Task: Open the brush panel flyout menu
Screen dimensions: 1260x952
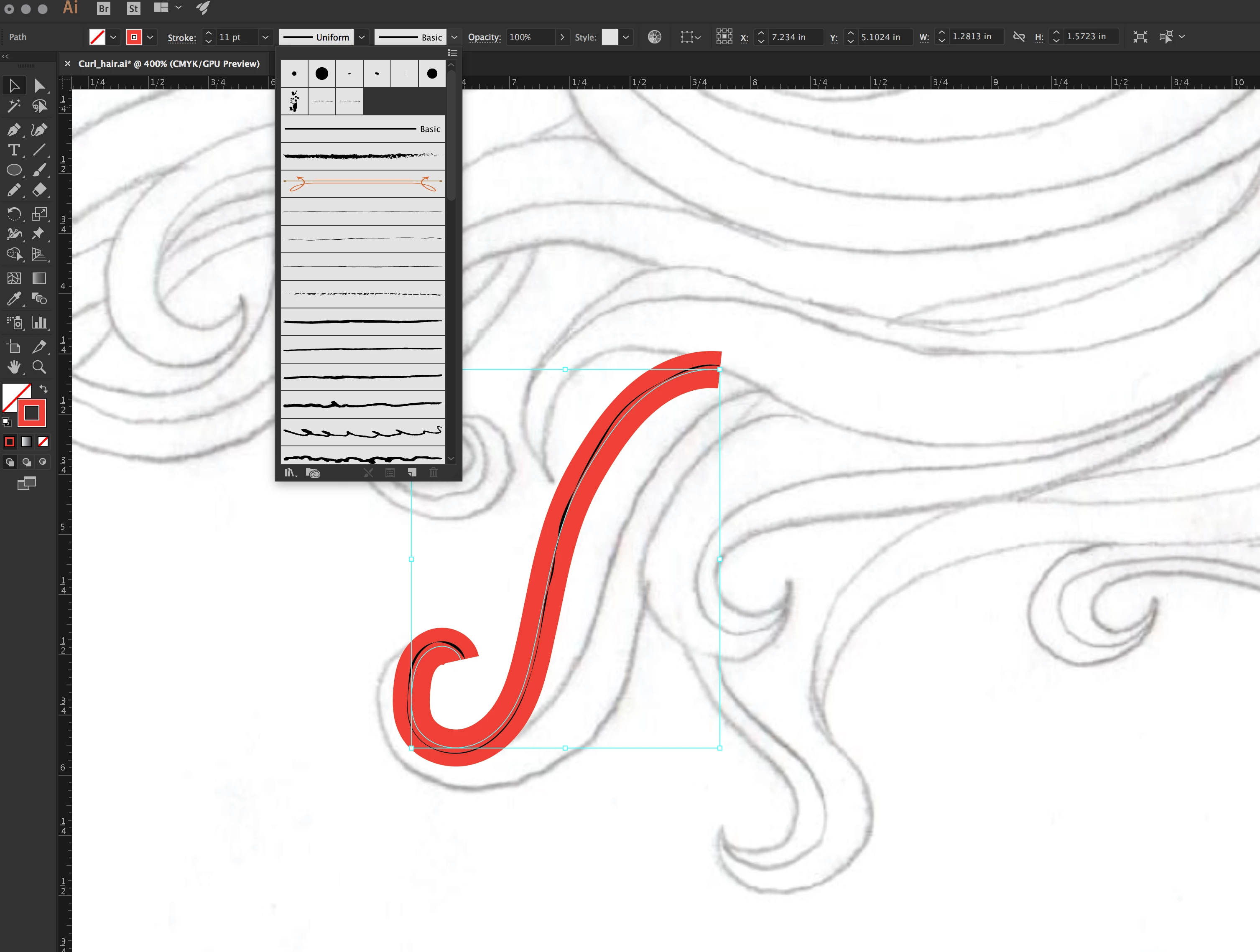Action: pyautogui.click(x=453, y=53)
